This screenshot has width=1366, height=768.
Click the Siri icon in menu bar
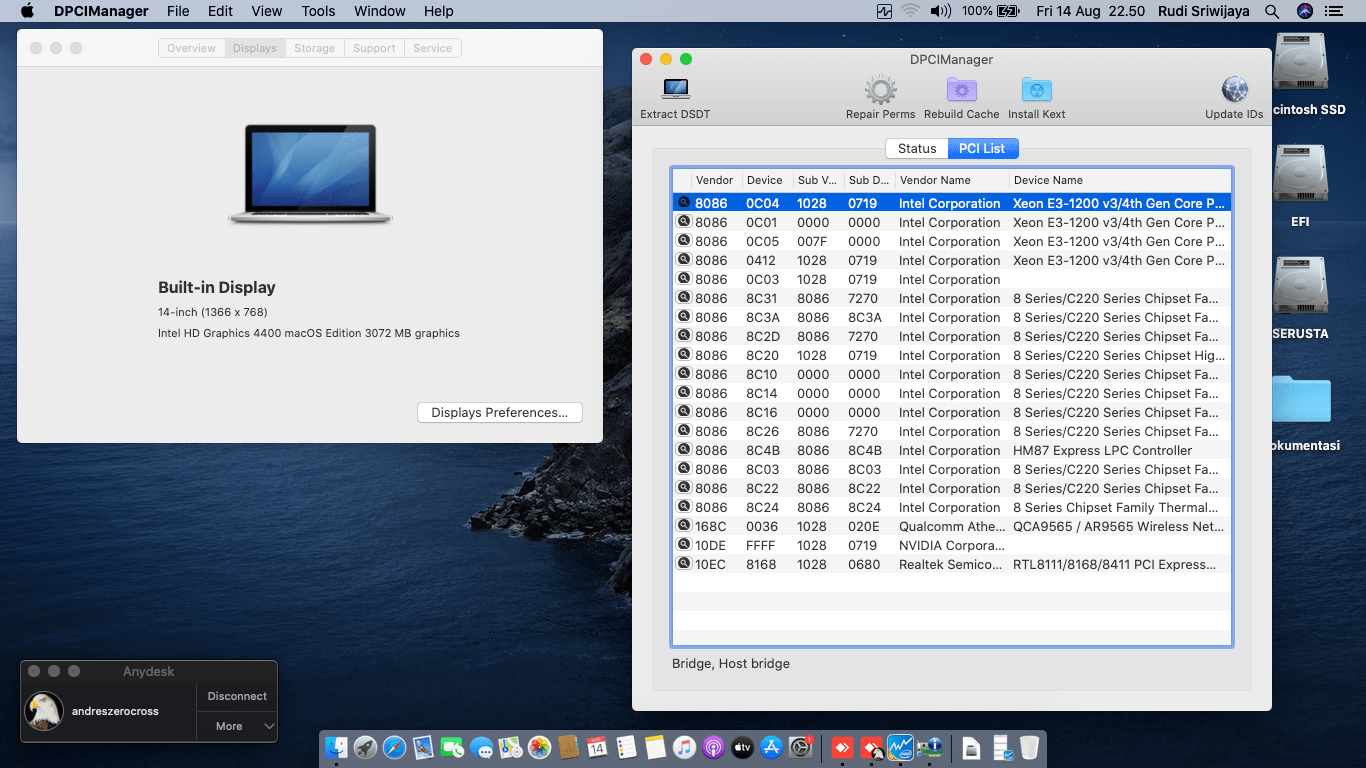1304,11
